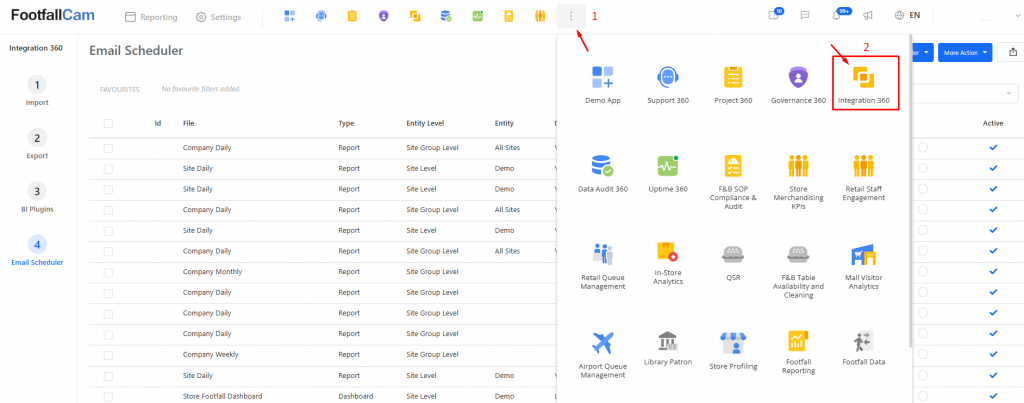Click the 'Integration 360' sidebar title
The width and height of the screenshot is (1024, 403).
pyautogui.click(x=36, y=48)
